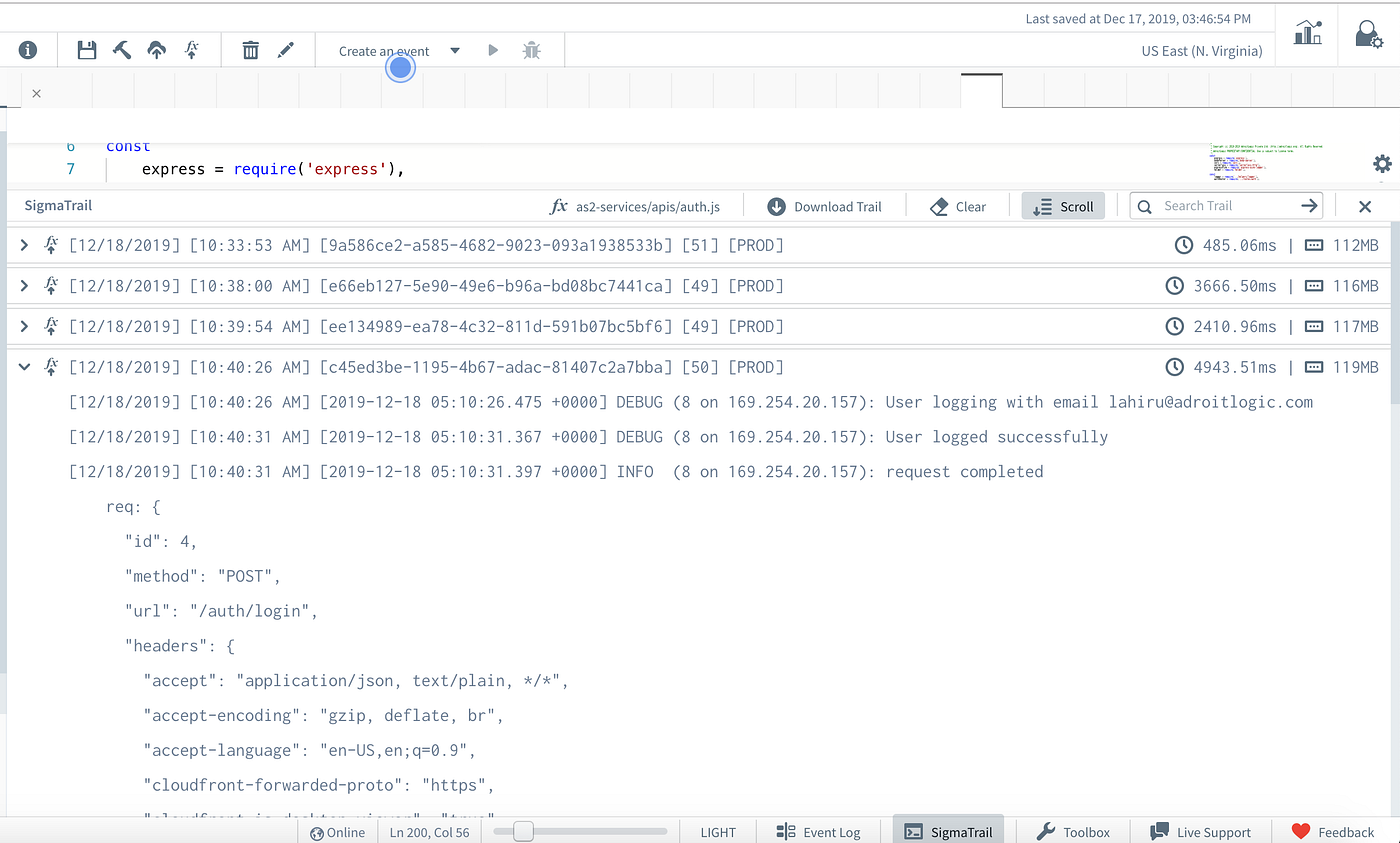1400x843 pixels.
Task: Select the SigmaTrail tab in status bar
Action: [947, 831]
